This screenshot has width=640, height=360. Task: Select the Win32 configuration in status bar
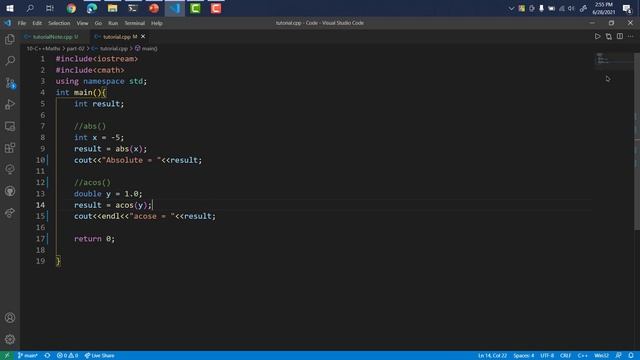tap(601, 356)
